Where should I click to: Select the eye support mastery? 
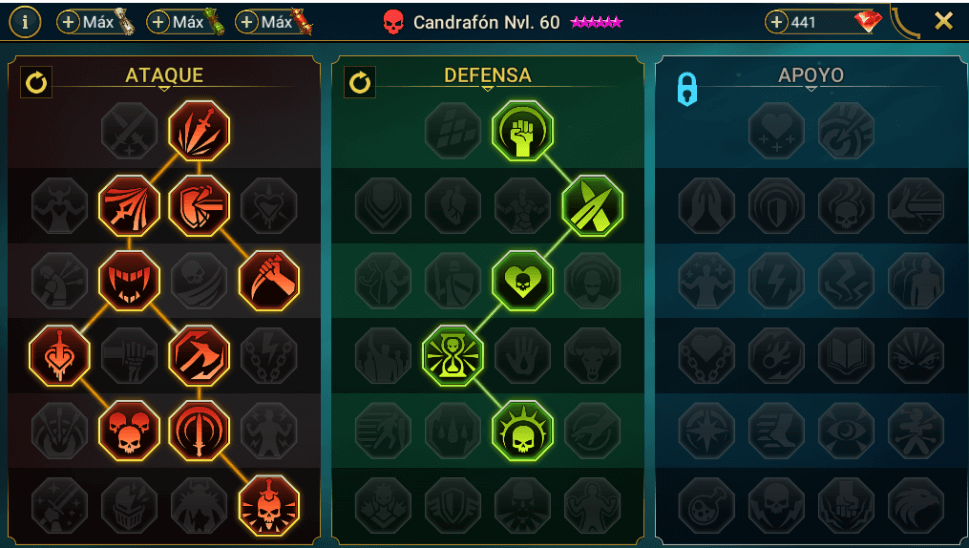[x=846, y=430]
